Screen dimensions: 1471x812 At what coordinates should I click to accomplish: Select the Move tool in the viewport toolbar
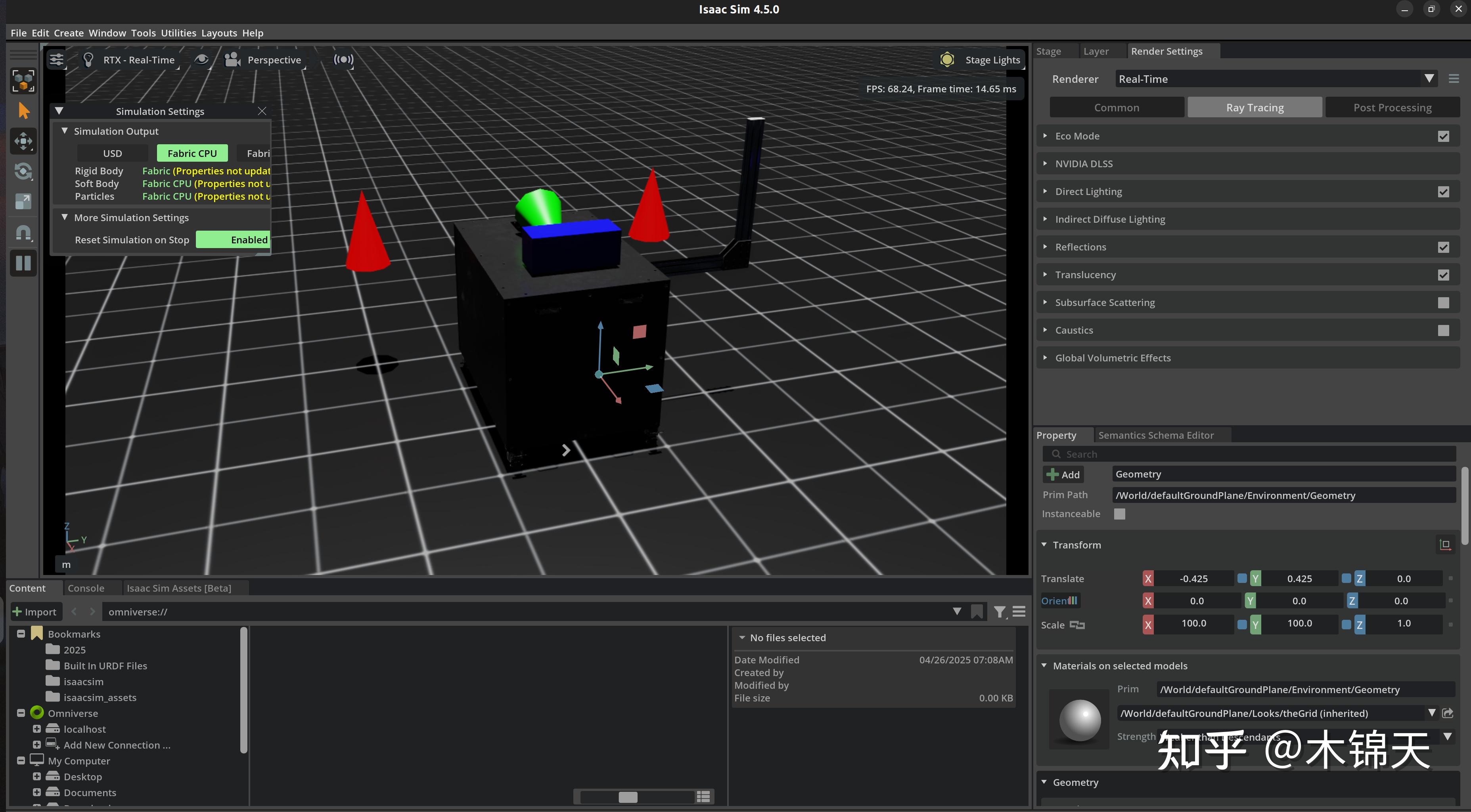click(23, 141)
